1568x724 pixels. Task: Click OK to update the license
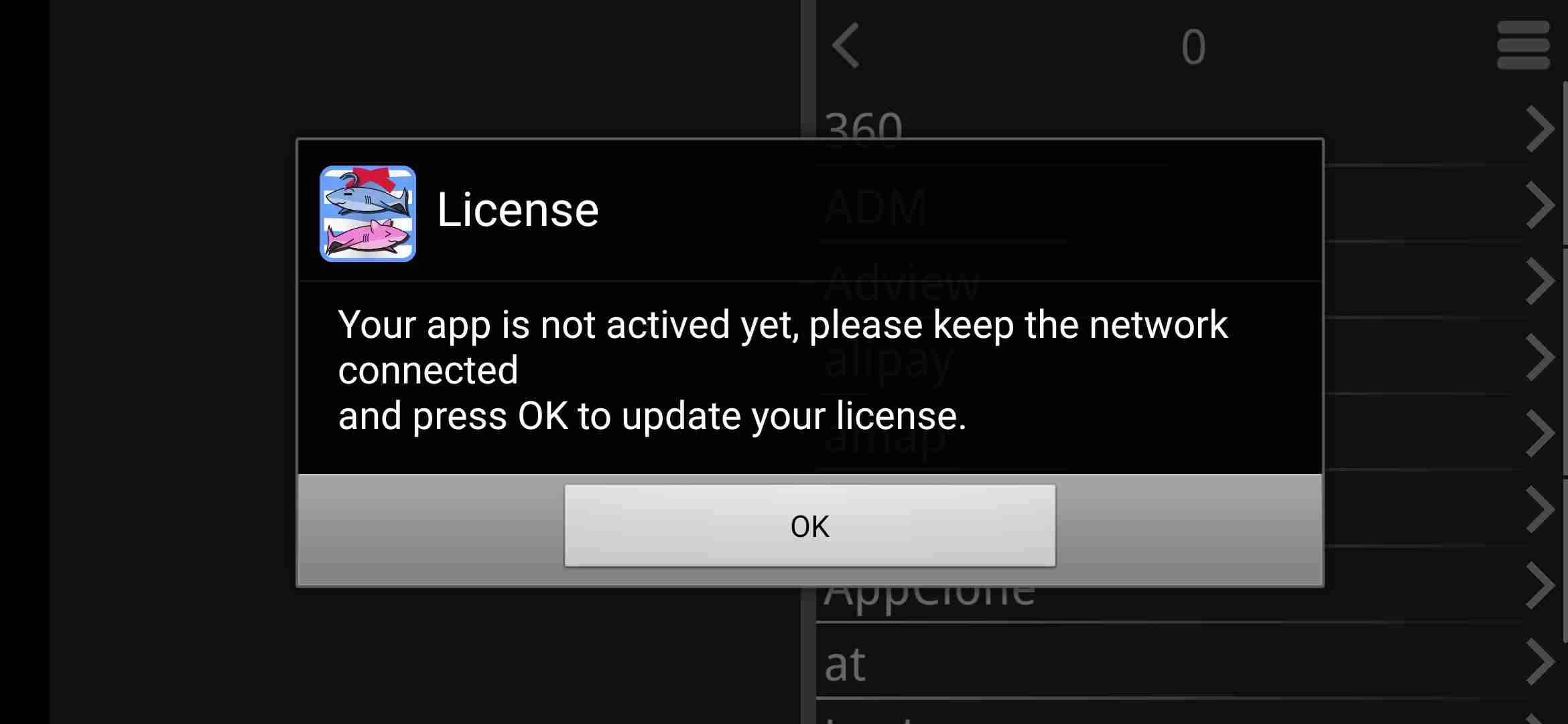pos(809,526)
